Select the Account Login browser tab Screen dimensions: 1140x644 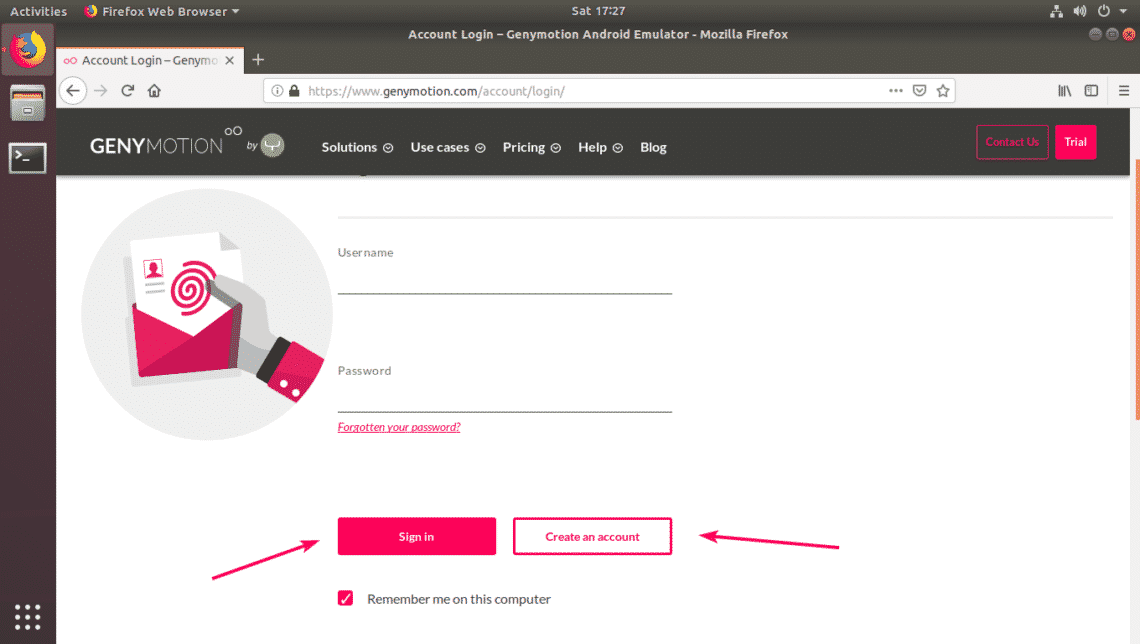click(148, 60)
